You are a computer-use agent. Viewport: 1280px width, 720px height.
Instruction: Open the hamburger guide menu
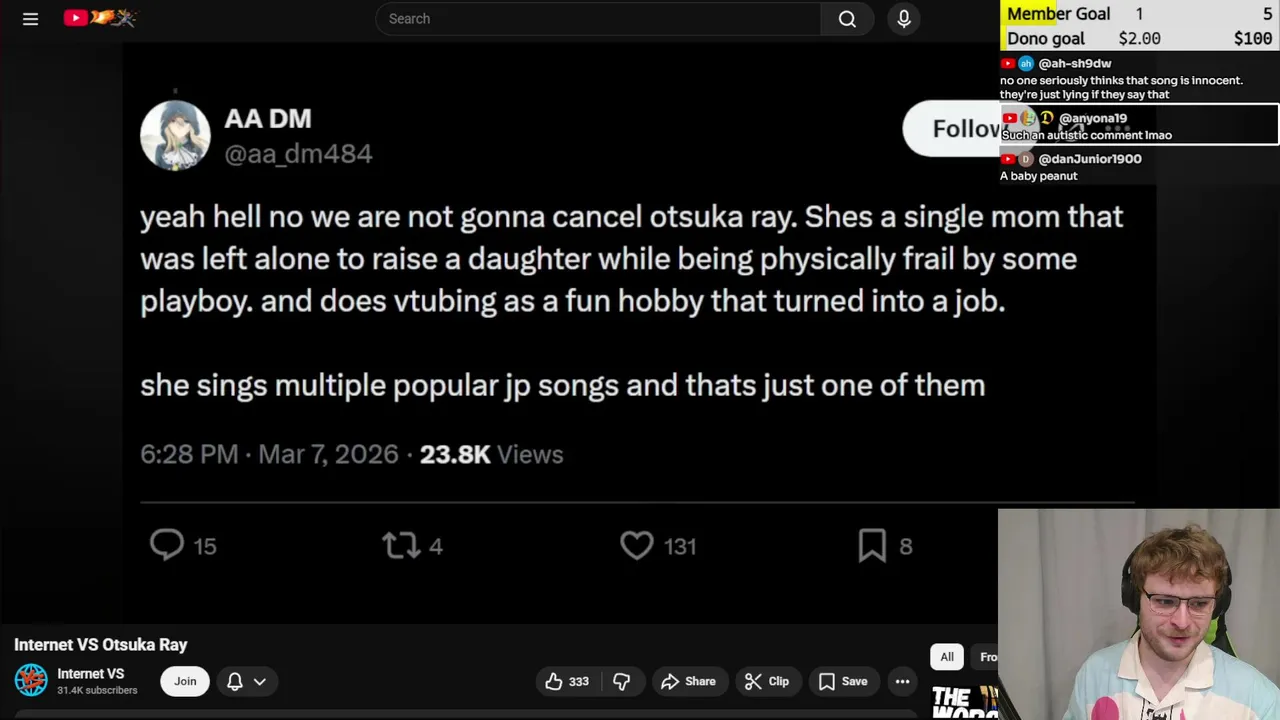30,19
